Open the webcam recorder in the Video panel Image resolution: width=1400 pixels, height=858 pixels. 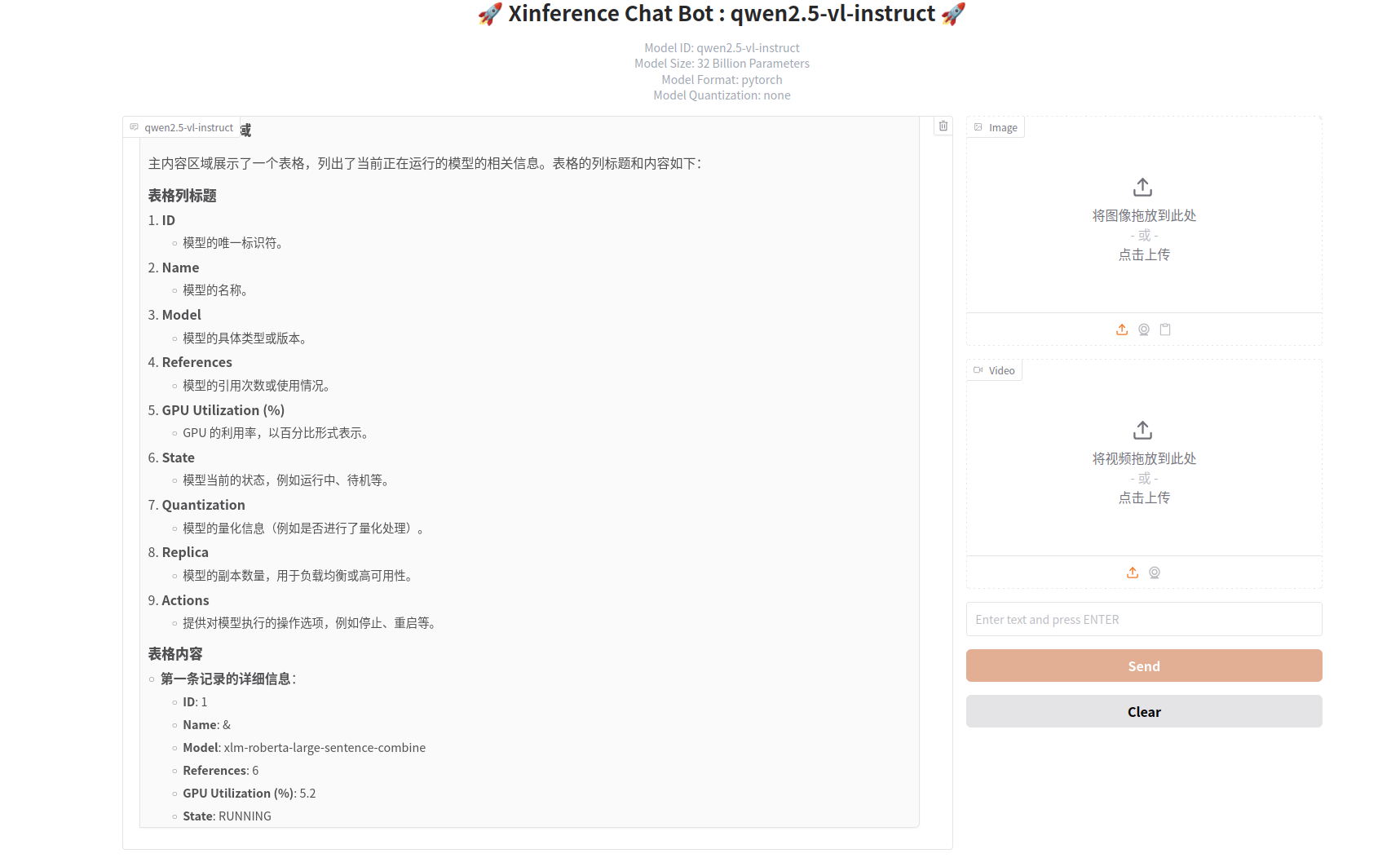point(1155,573)
